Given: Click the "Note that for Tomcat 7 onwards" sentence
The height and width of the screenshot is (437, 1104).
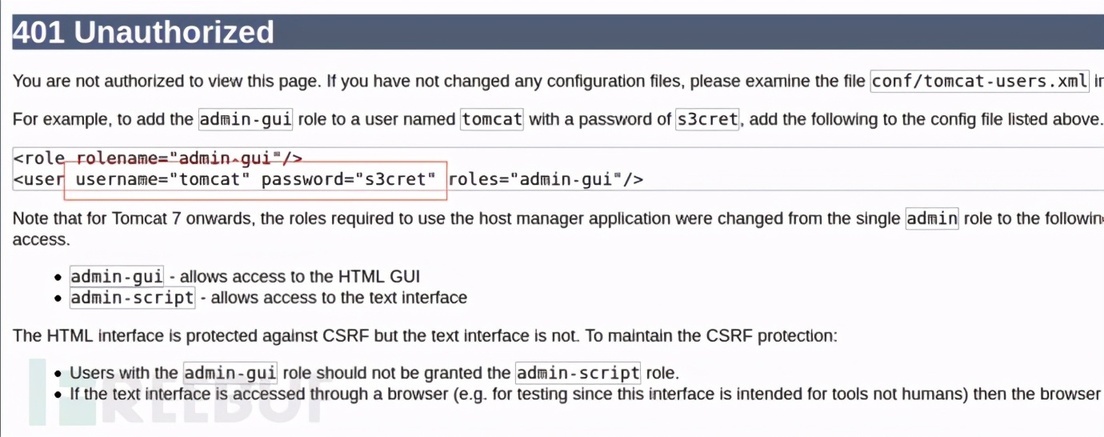Looking at the screenshot, I should coord(558,228).
